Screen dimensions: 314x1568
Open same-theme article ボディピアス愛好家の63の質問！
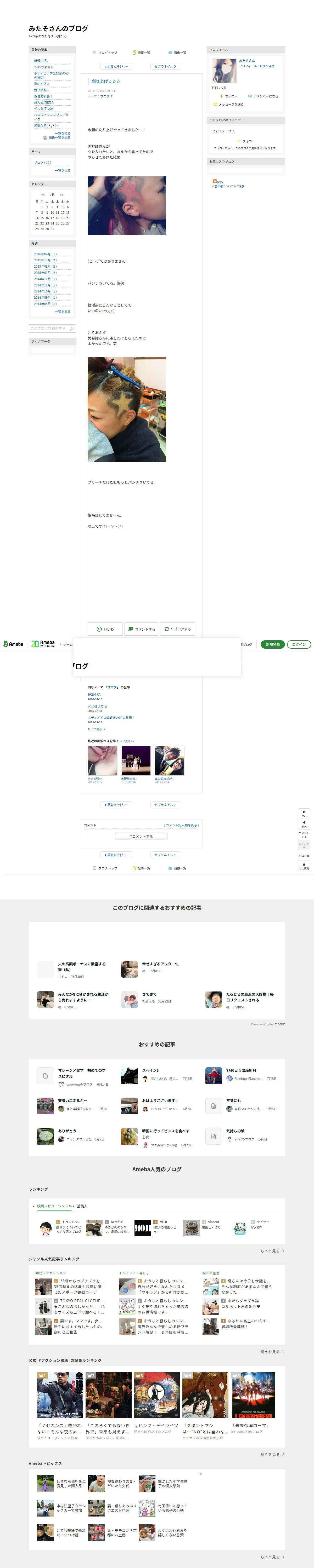coord(110,718)
